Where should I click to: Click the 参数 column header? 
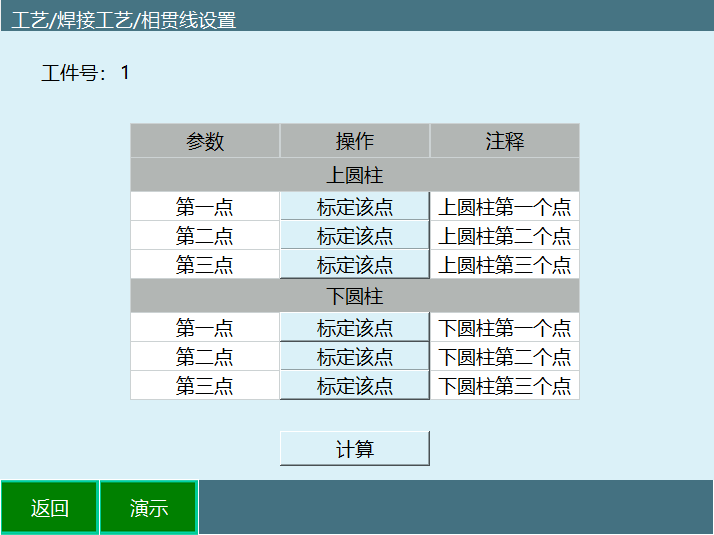[205, 141]
